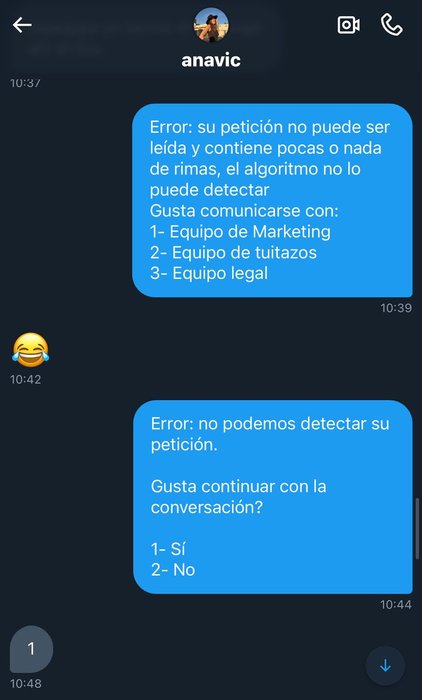Tap the "2- No" option text
The width and height of the screenshot is (422, 700).
click(173, 570)
